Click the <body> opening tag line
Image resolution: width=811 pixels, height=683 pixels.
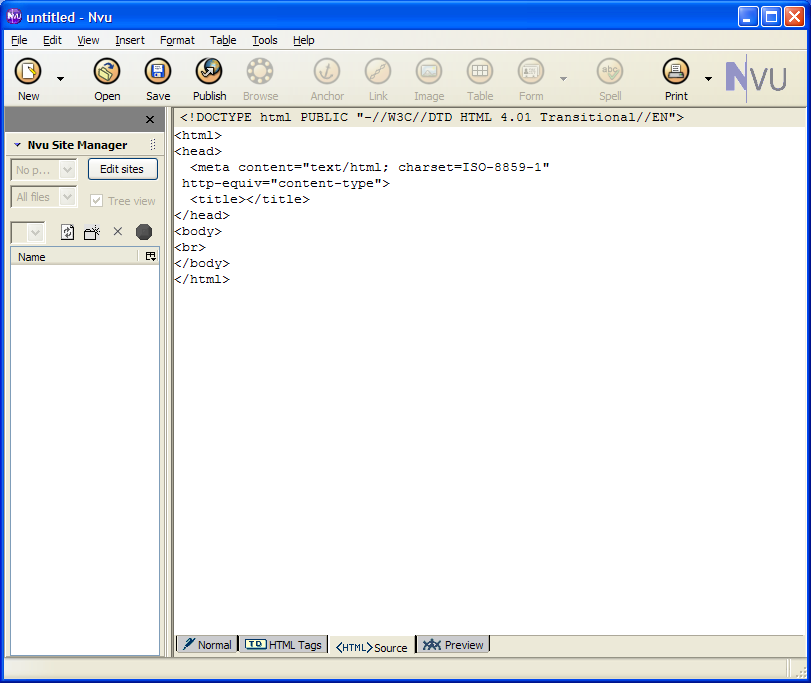point(199,231)
